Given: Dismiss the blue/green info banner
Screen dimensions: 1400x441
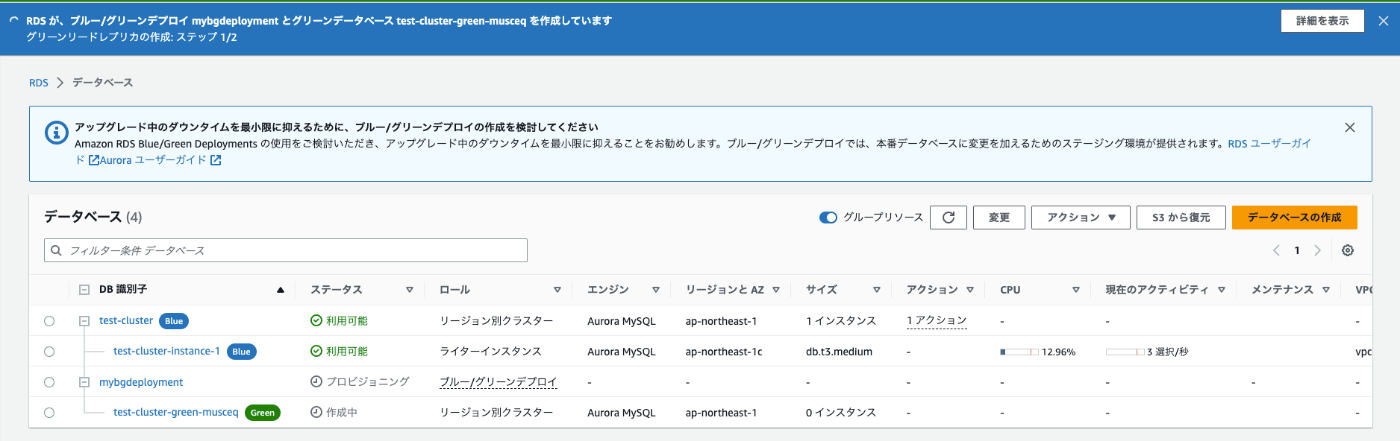Looking at the screenshot, I should click(x=1350, y=127).
